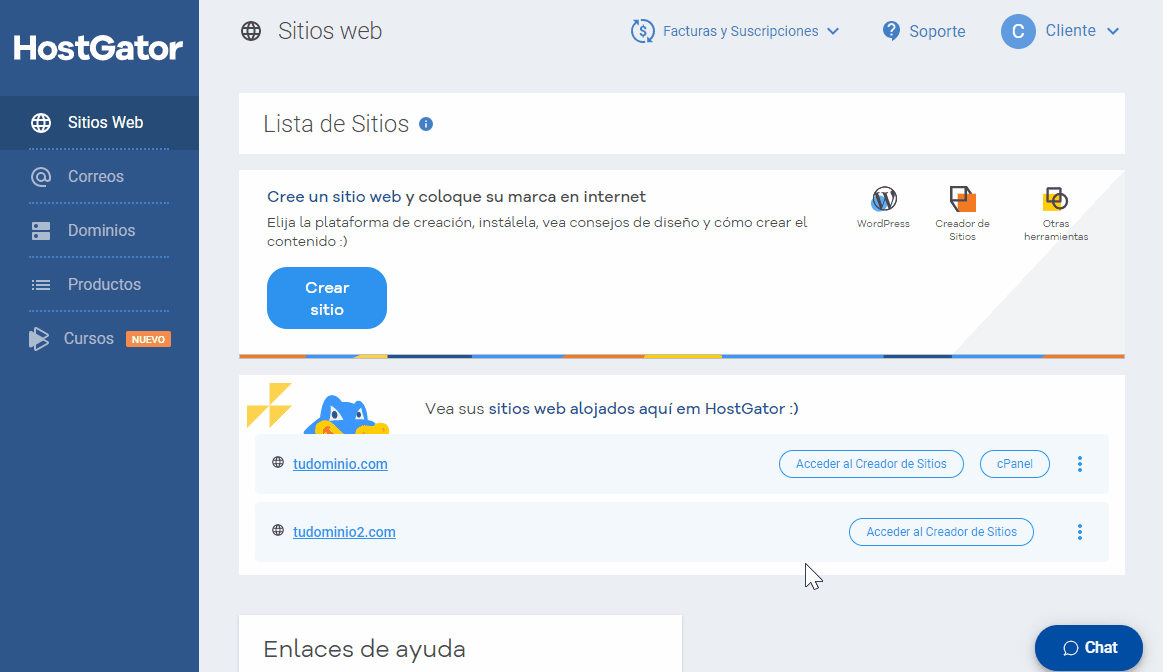The image size is (1163, 672).
Task: Click the Productos list icon
Action: click(x=41, y=285)
